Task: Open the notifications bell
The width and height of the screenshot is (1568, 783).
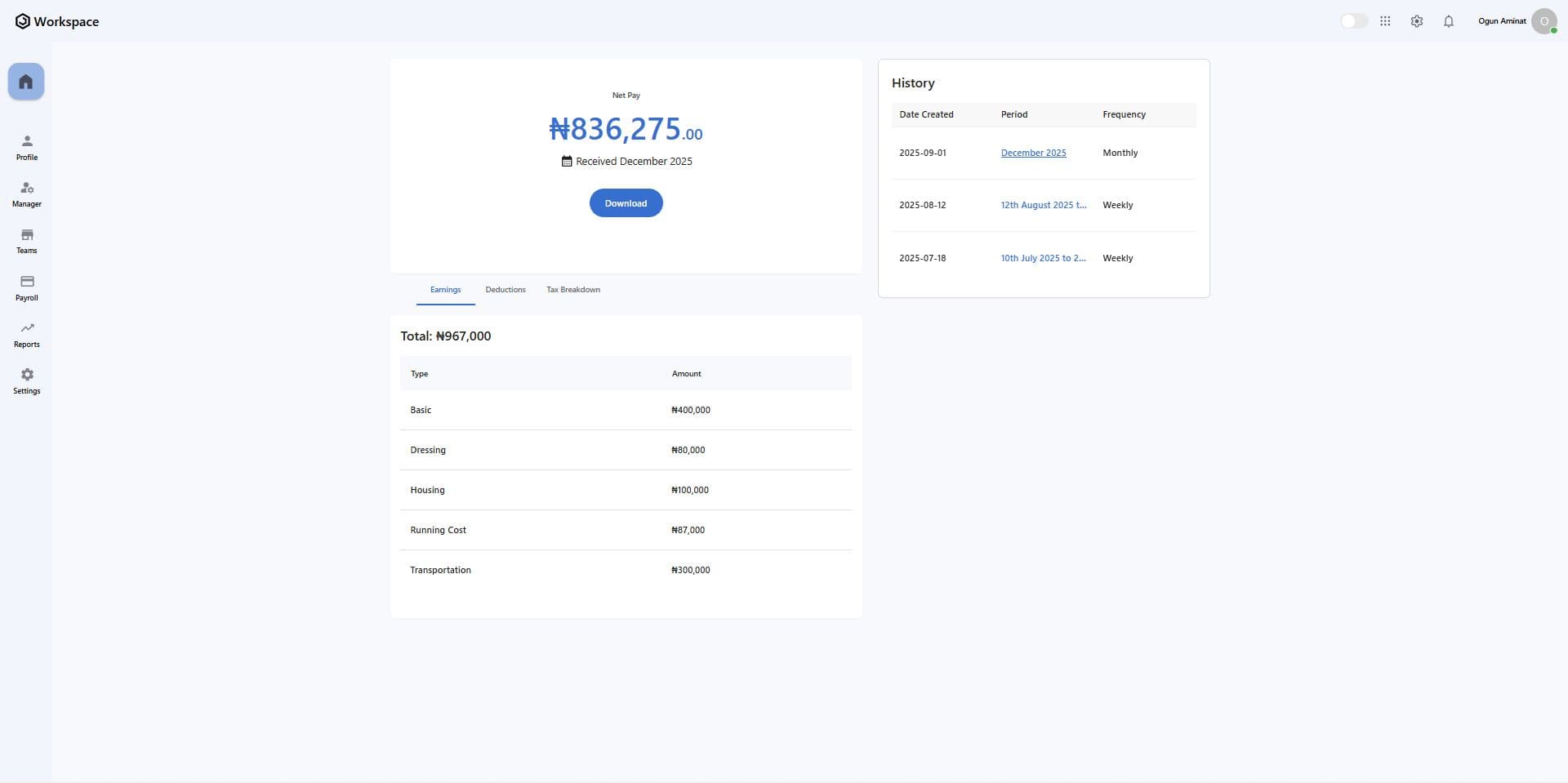Action: tap(1449, 21)
